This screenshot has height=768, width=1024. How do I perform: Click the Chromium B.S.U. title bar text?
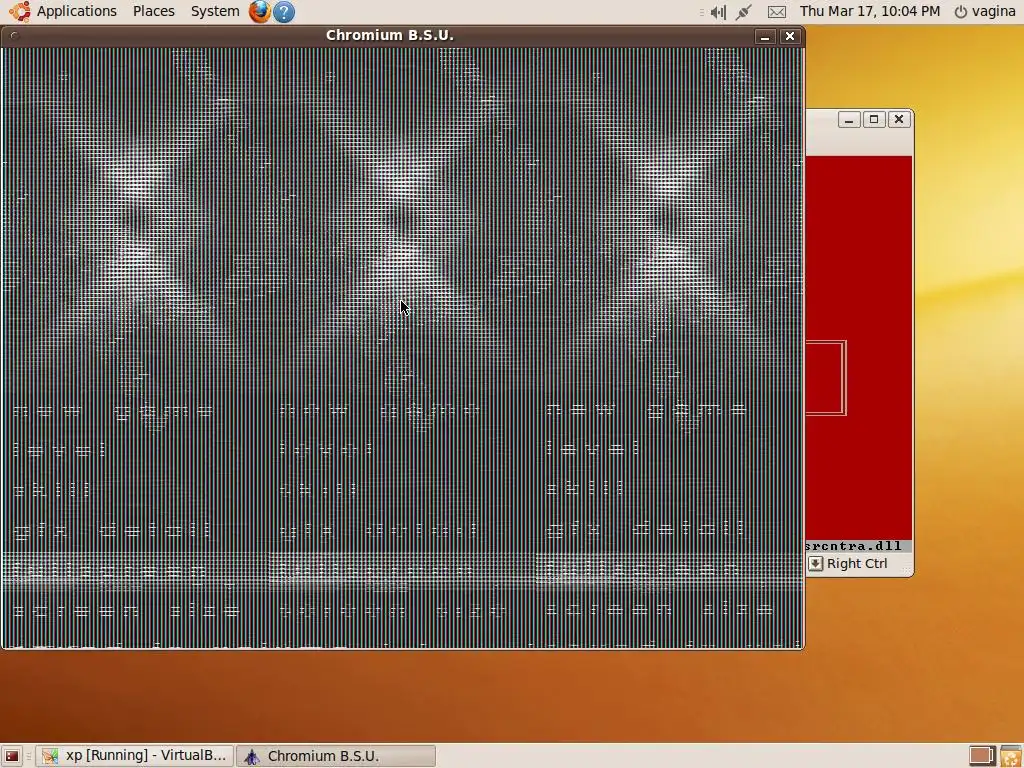pyautogui.click(x=390, y=35)
